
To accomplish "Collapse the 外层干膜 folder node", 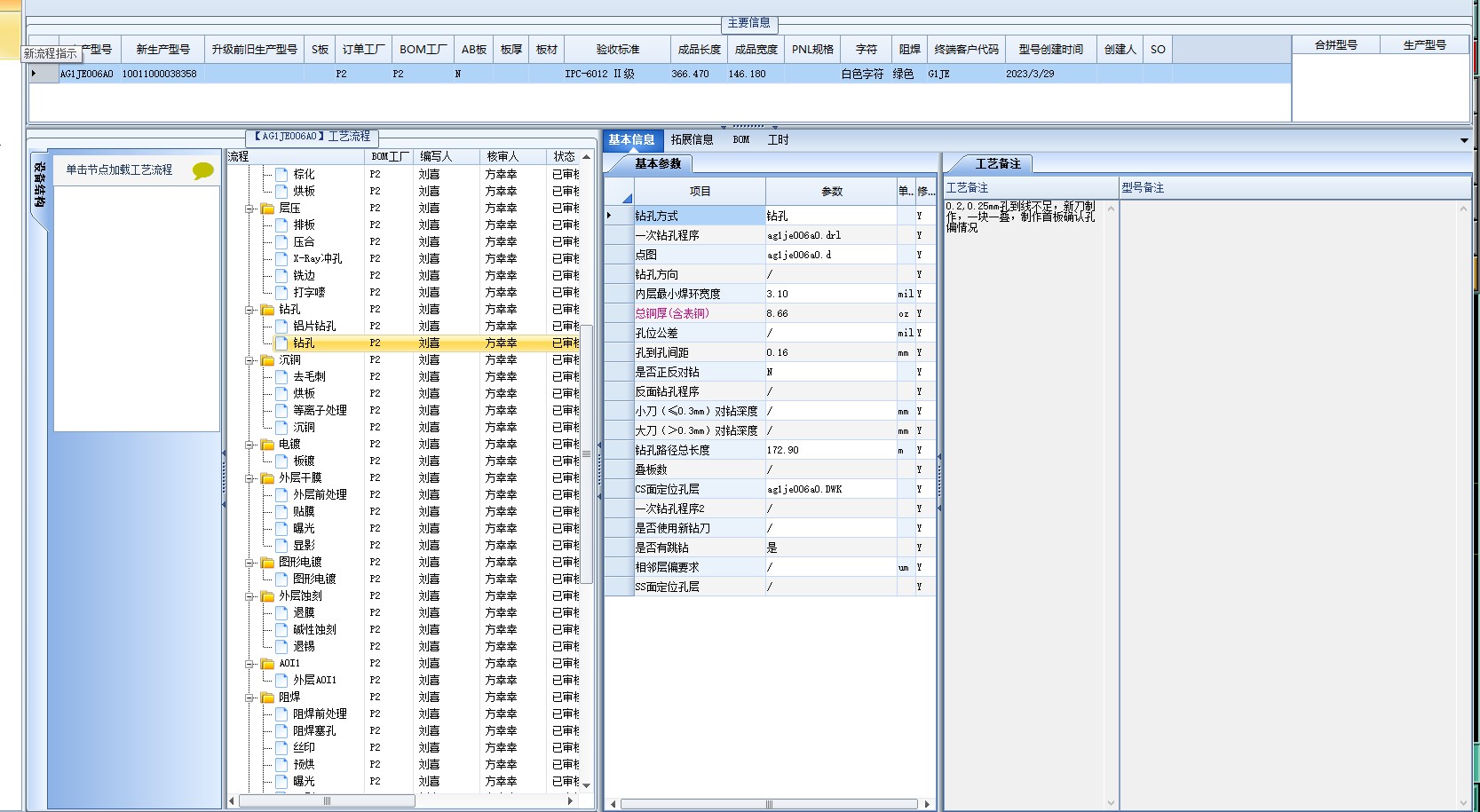I will point(250,478).
